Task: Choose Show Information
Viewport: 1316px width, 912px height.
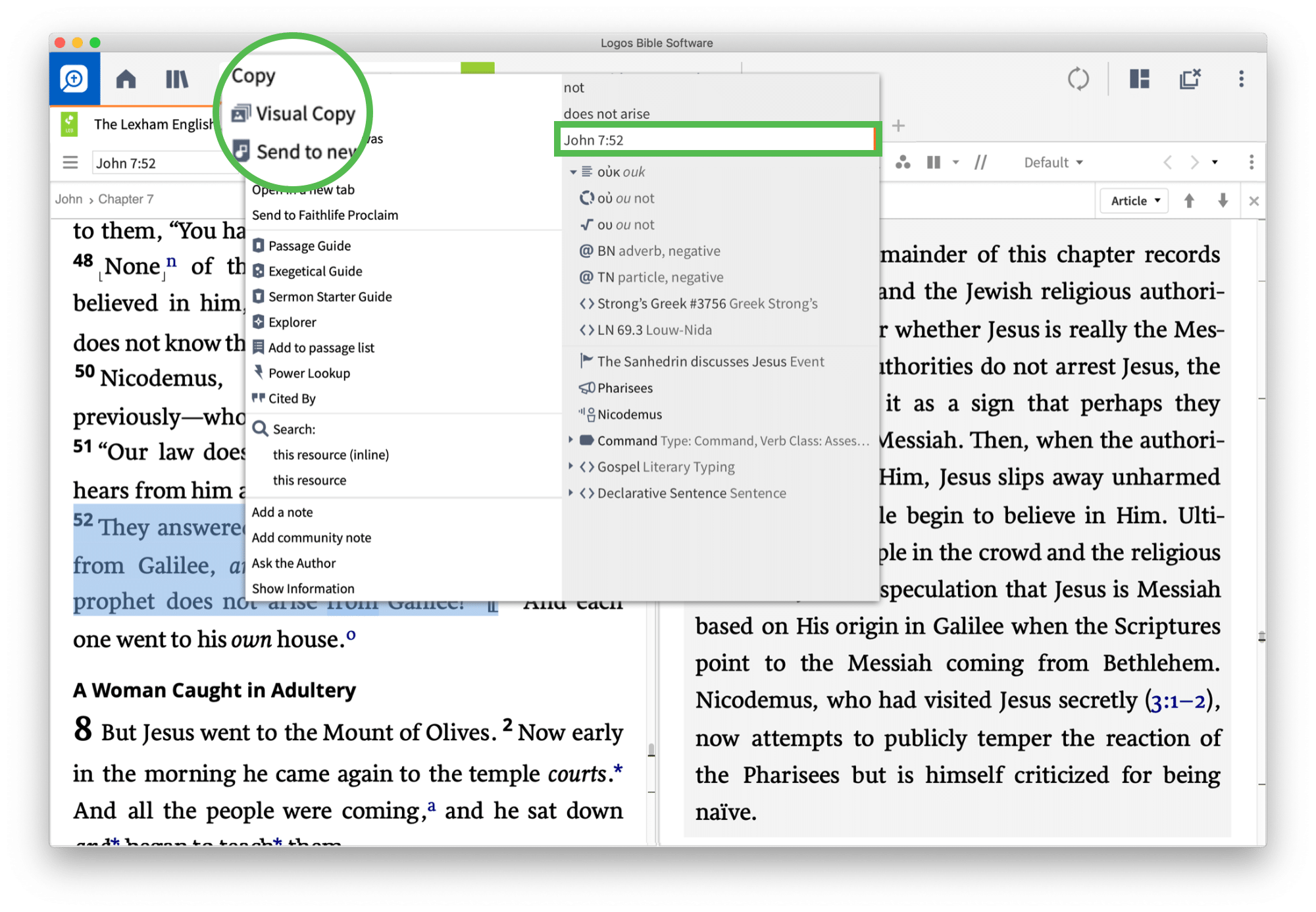Action: coord(303,588)
